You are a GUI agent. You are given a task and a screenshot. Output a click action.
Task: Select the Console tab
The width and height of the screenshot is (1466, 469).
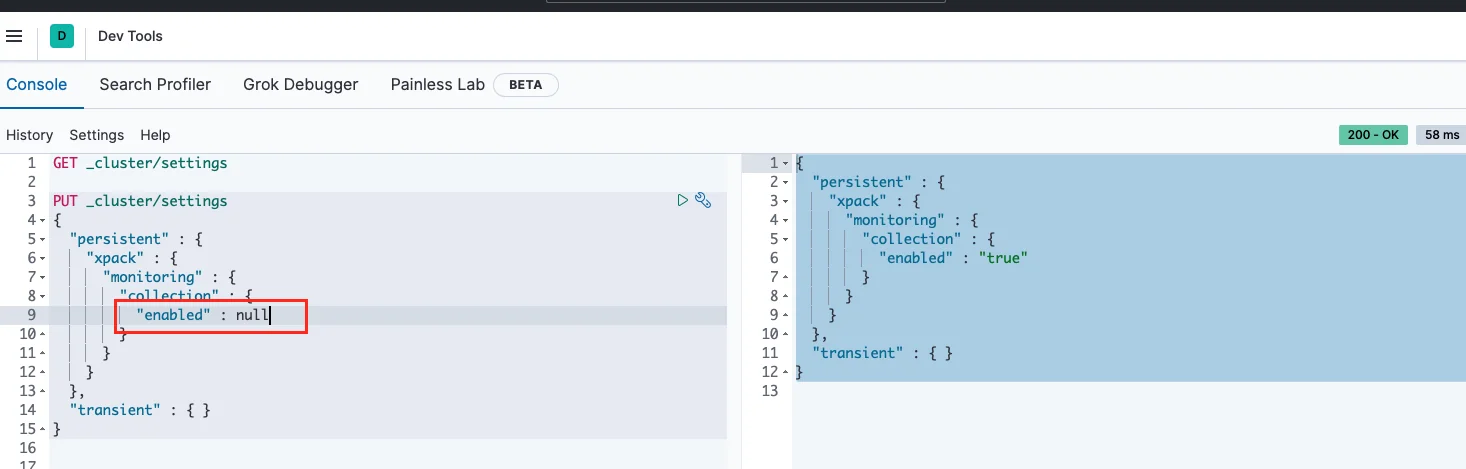click(37, 85)
